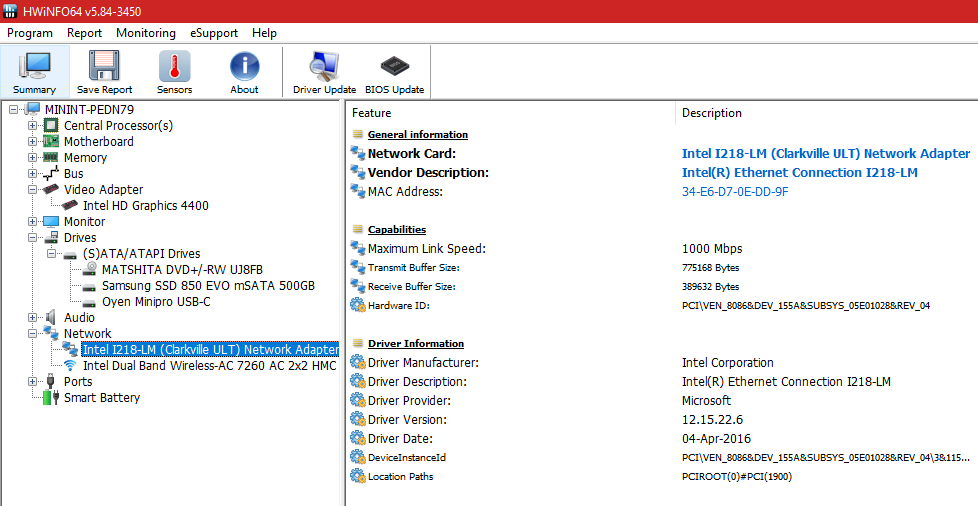This screenshot has height=506, width=978.
Task: Click the Driver Version value 12.15.22.6
Action: click(712, 419)
